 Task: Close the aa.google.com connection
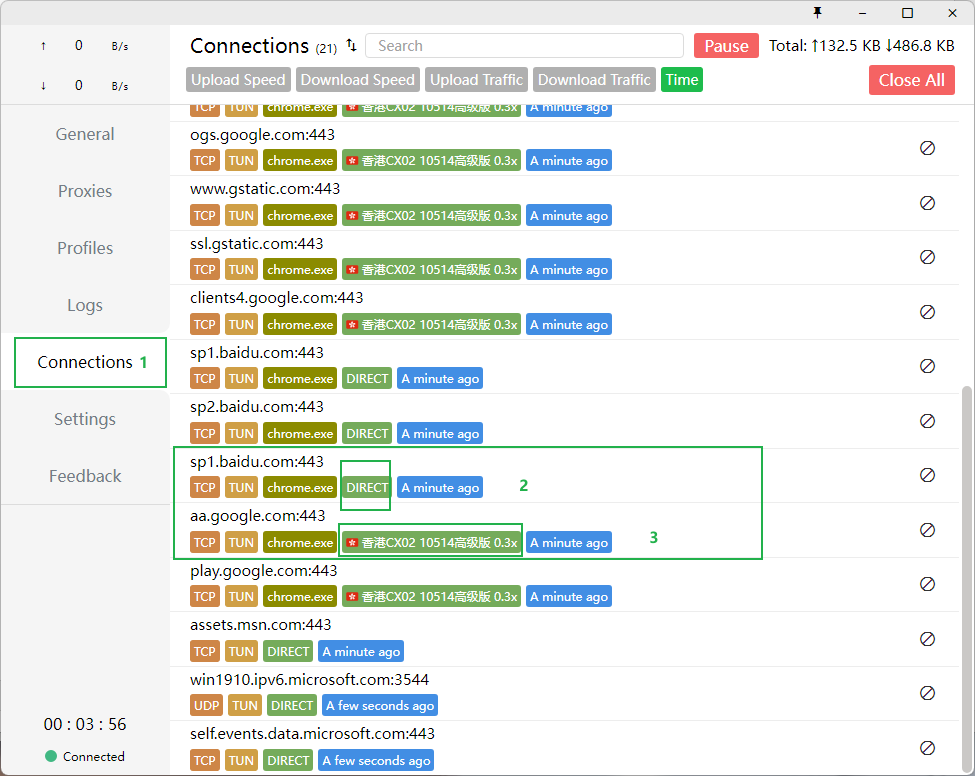(927, 530)
